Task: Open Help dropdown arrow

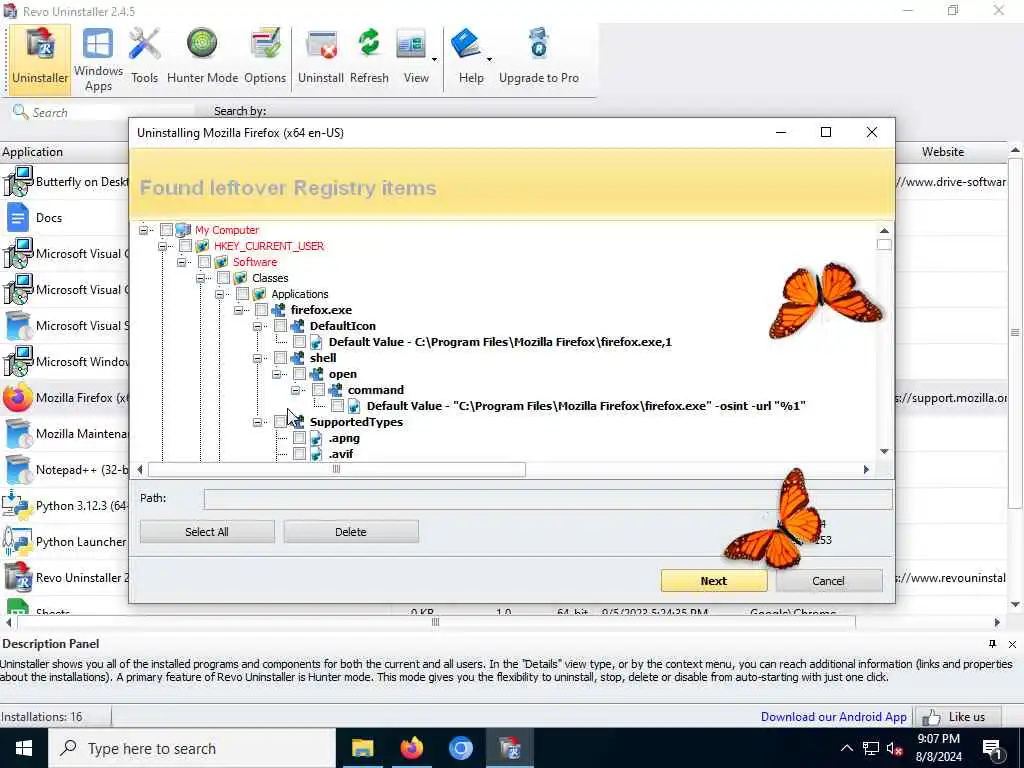Action: pos(489,60)
